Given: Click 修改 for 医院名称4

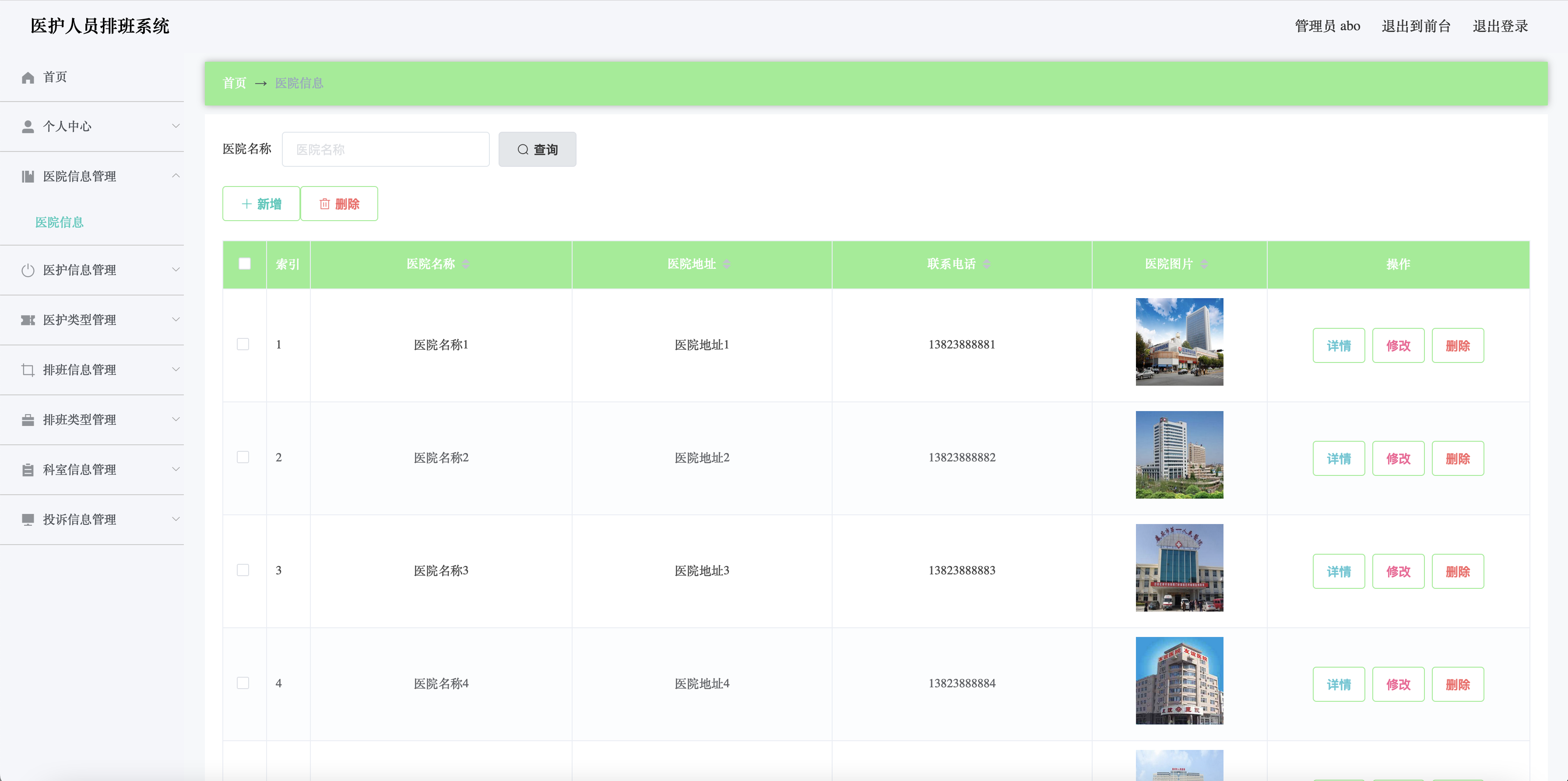Looking at the screenshot, I should [x=1399, y=685].
